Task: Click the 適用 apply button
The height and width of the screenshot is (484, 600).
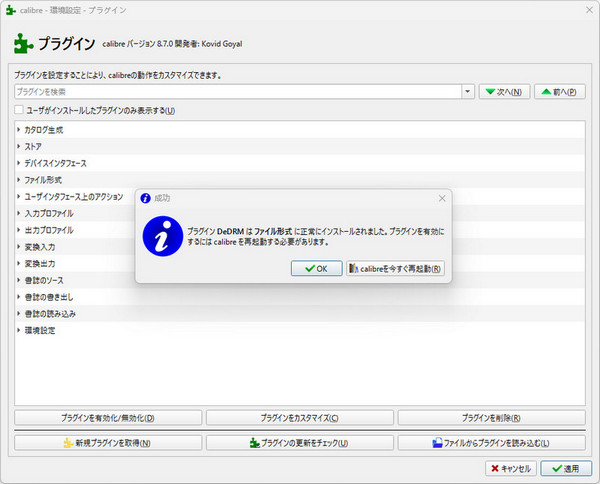Action: (x=566, y=468)
